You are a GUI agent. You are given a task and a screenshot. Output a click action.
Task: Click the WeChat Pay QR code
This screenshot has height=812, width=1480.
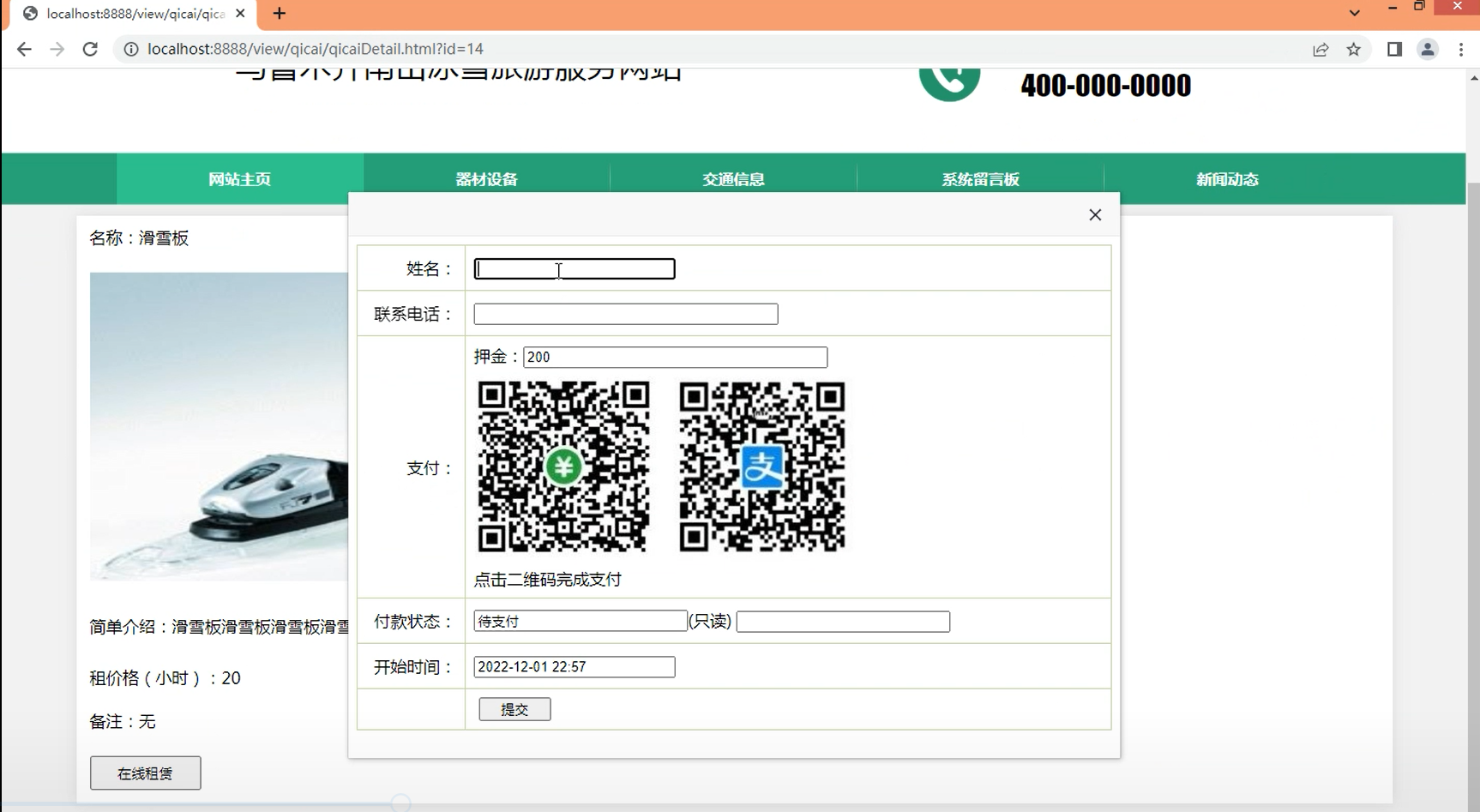563,466
